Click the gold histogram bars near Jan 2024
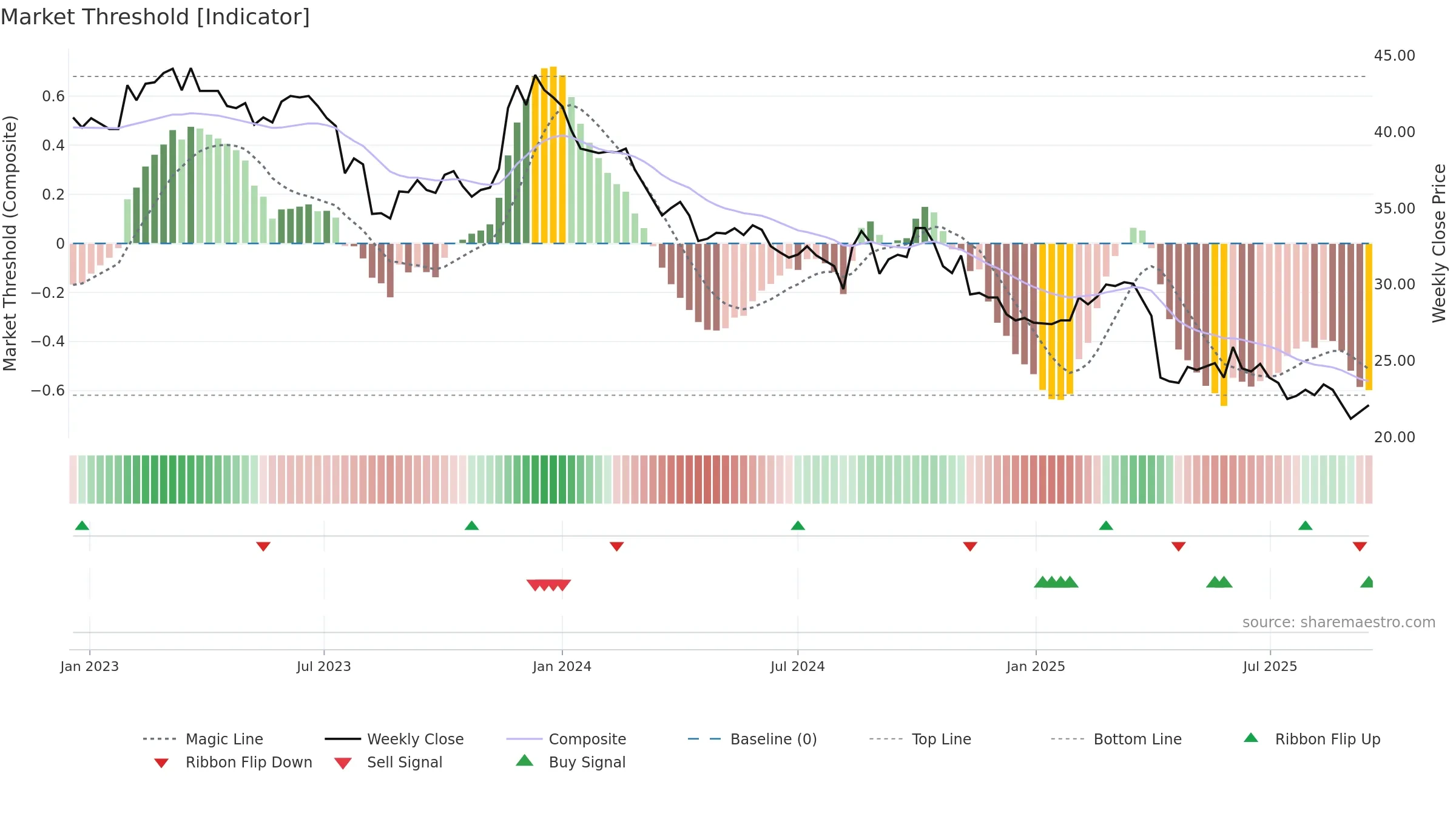 [x=548, y=155]
